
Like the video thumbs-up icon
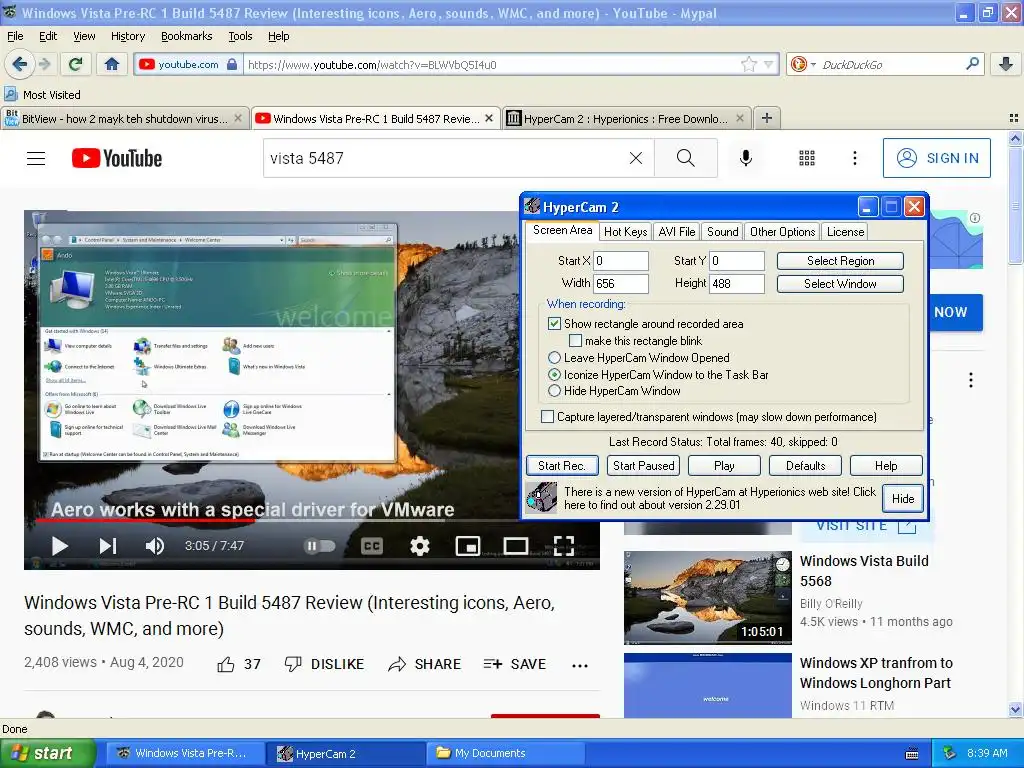click(226, 664)
